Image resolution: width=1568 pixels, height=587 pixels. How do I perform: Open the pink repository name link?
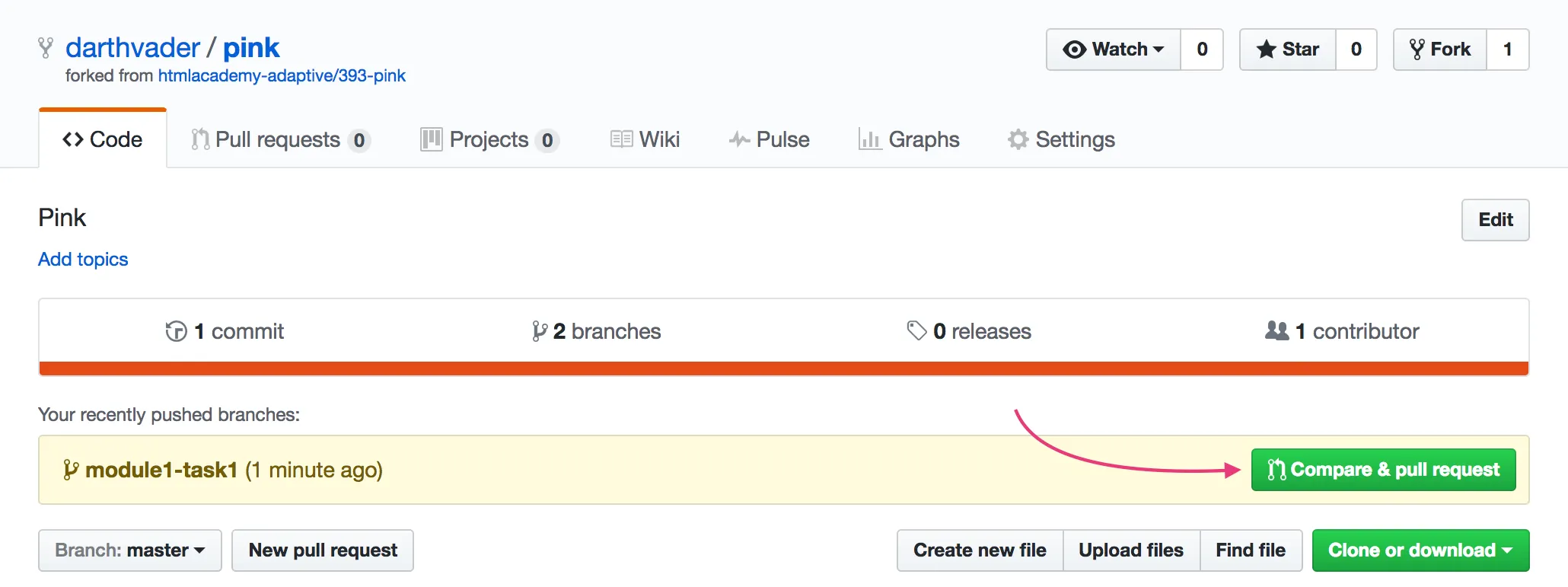click(251, 48)
